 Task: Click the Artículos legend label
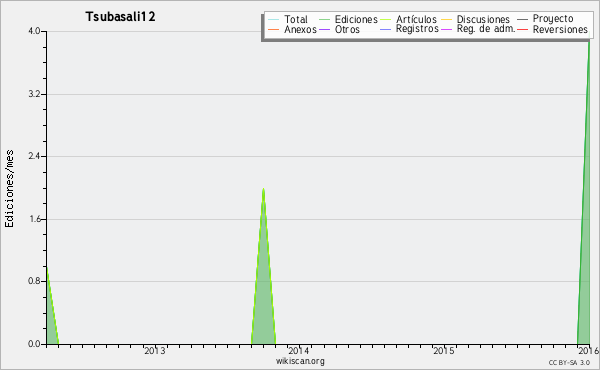coord(416,19)
